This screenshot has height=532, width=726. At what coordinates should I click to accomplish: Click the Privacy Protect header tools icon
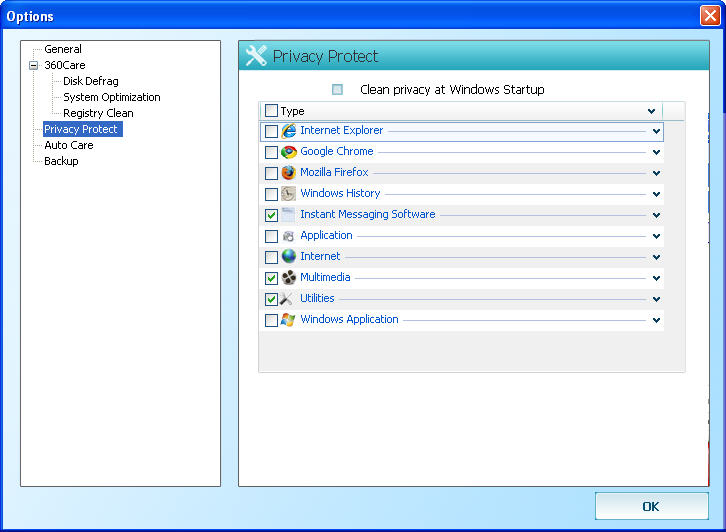pyautogui.click(x=256, y=56)
